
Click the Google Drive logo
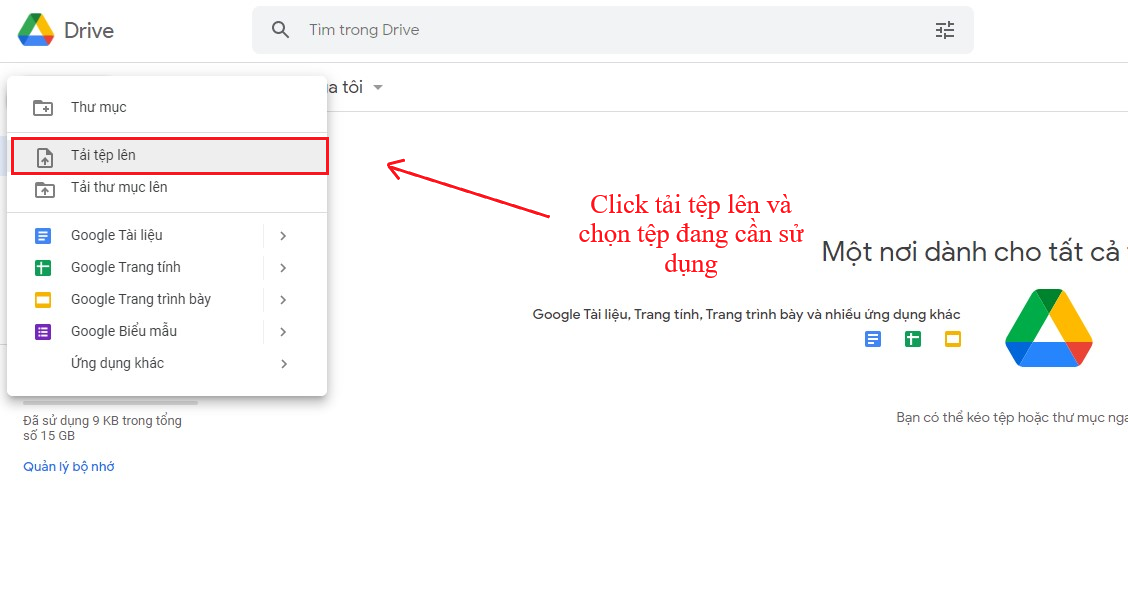click(36, 29)
